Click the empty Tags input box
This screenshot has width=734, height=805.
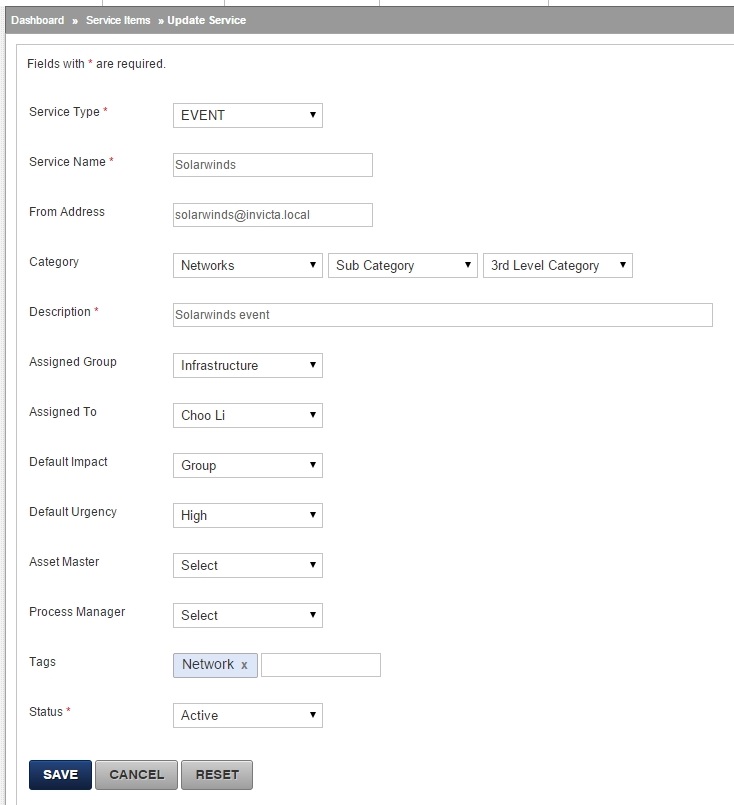(321, 665)
